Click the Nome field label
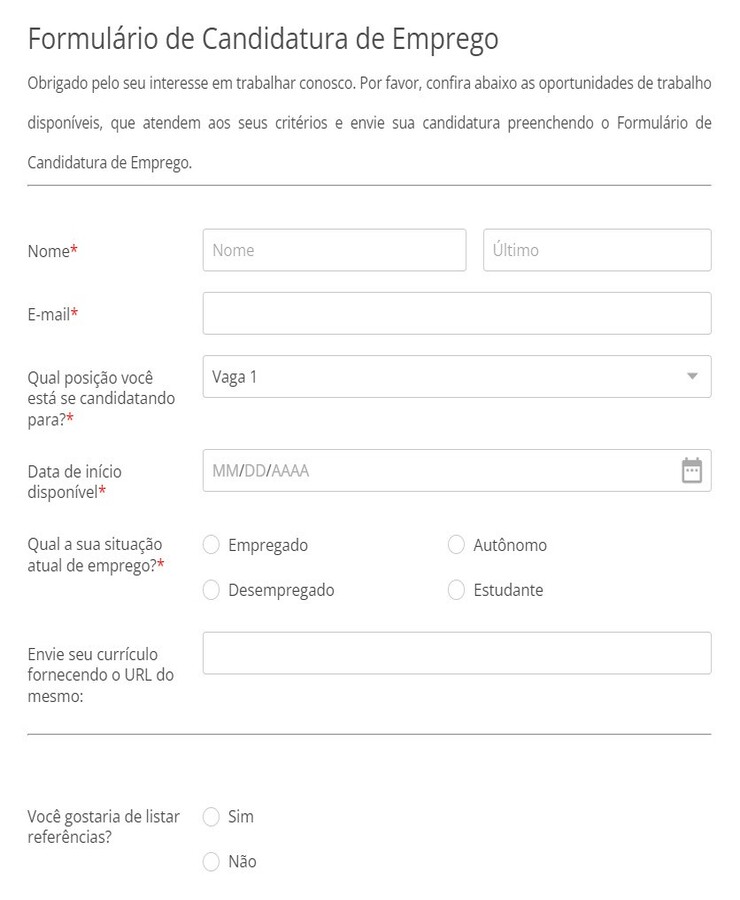This screenshot has height=900, width=740. point(47,251)
